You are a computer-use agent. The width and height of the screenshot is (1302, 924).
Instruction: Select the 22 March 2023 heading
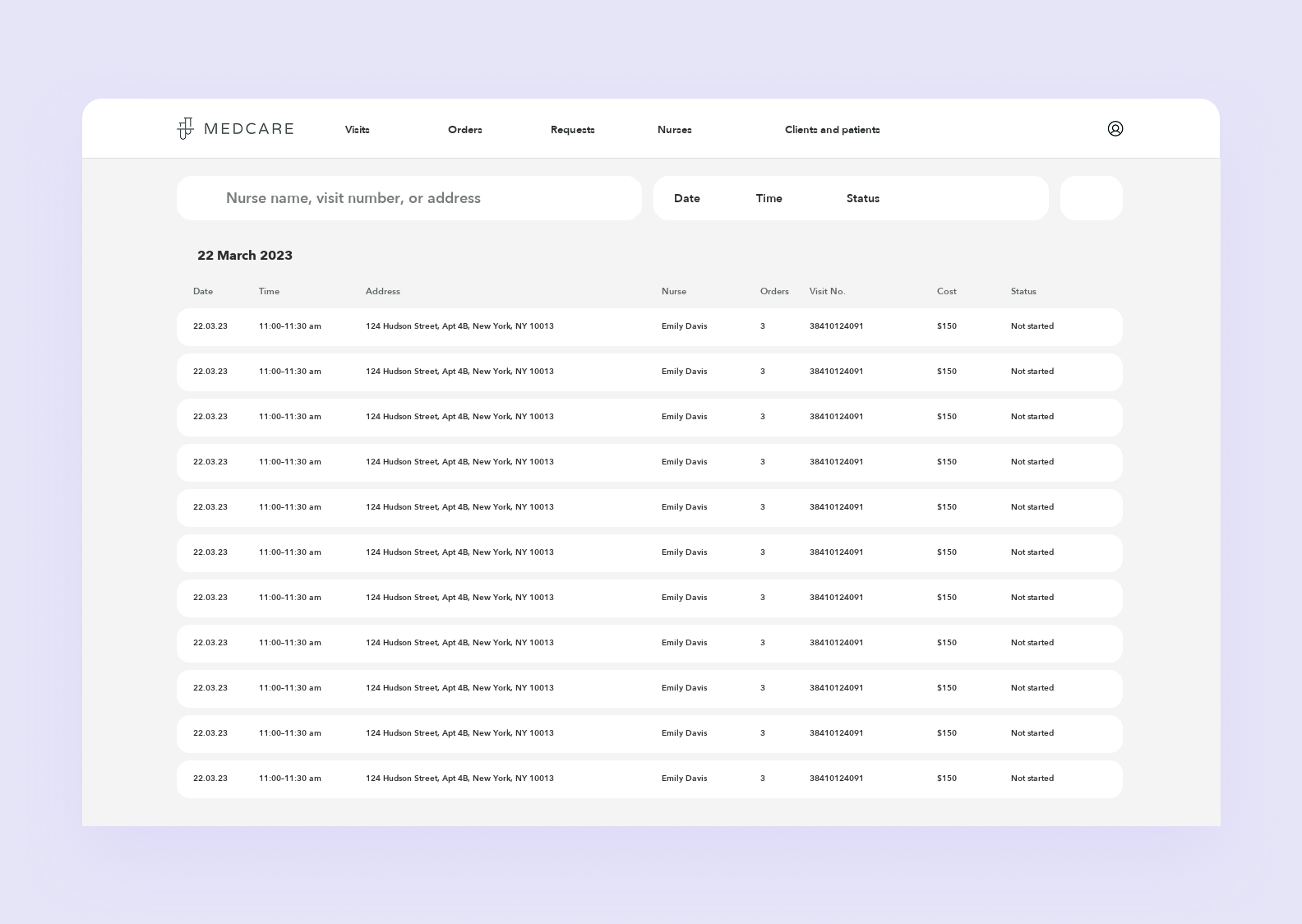(x=245, y=256)
